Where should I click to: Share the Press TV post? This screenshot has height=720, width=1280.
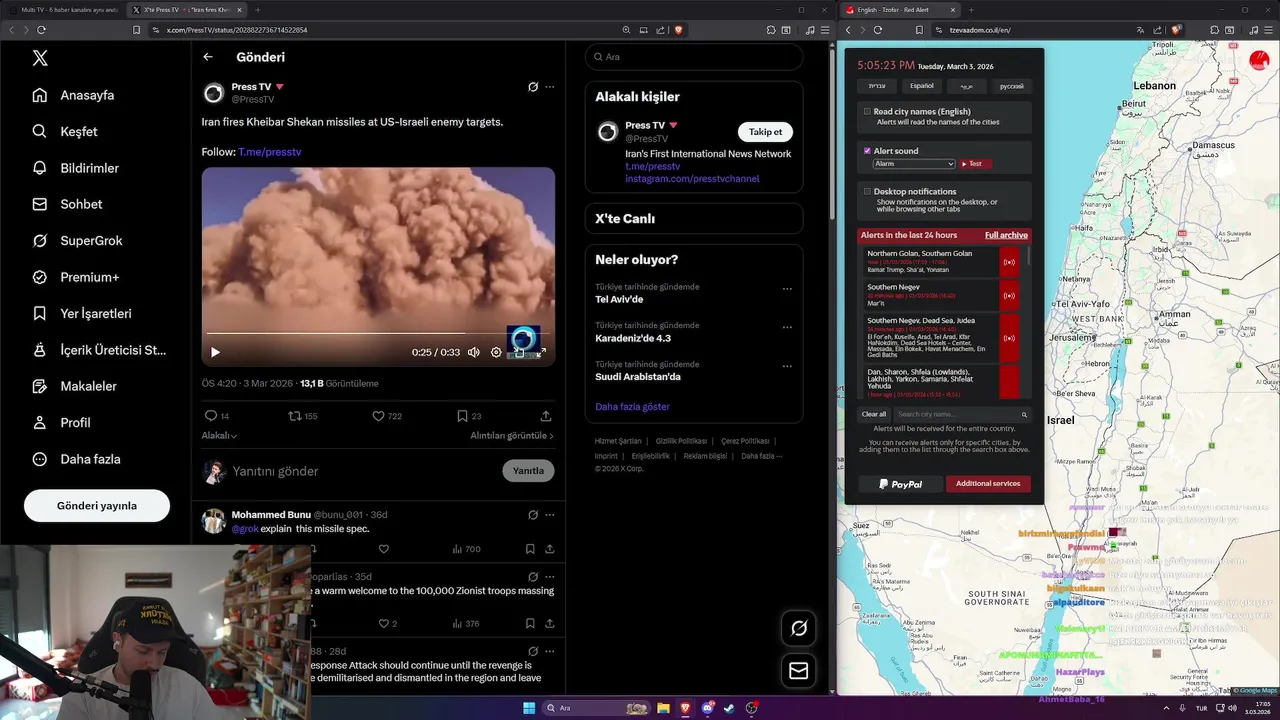(x=546, y=416)
